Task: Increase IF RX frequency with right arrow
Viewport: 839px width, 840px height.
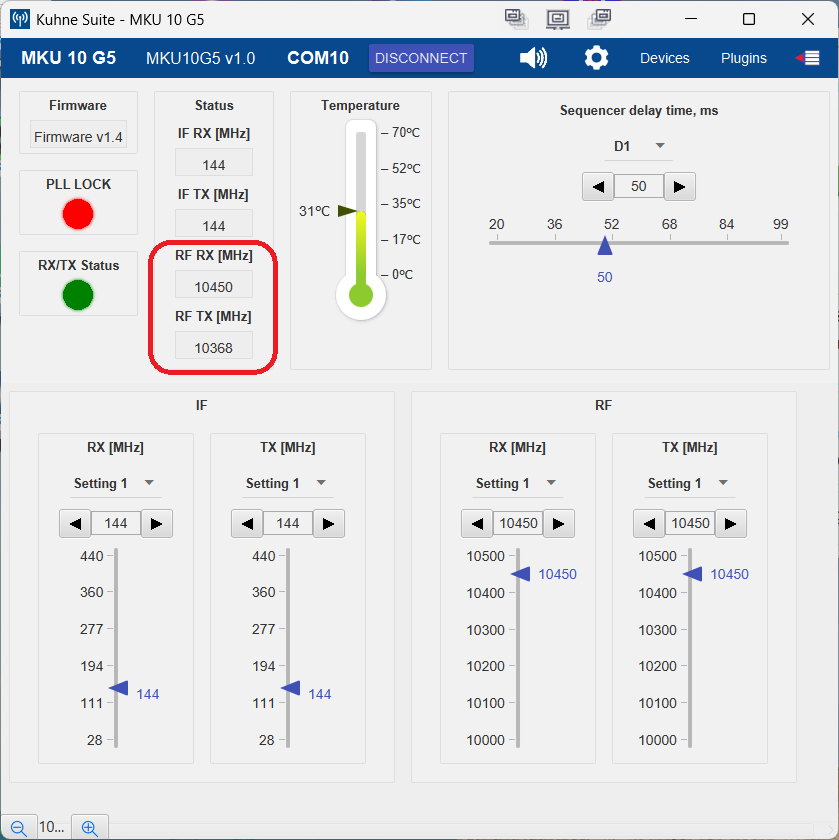Action: click(x=156, y=523)
